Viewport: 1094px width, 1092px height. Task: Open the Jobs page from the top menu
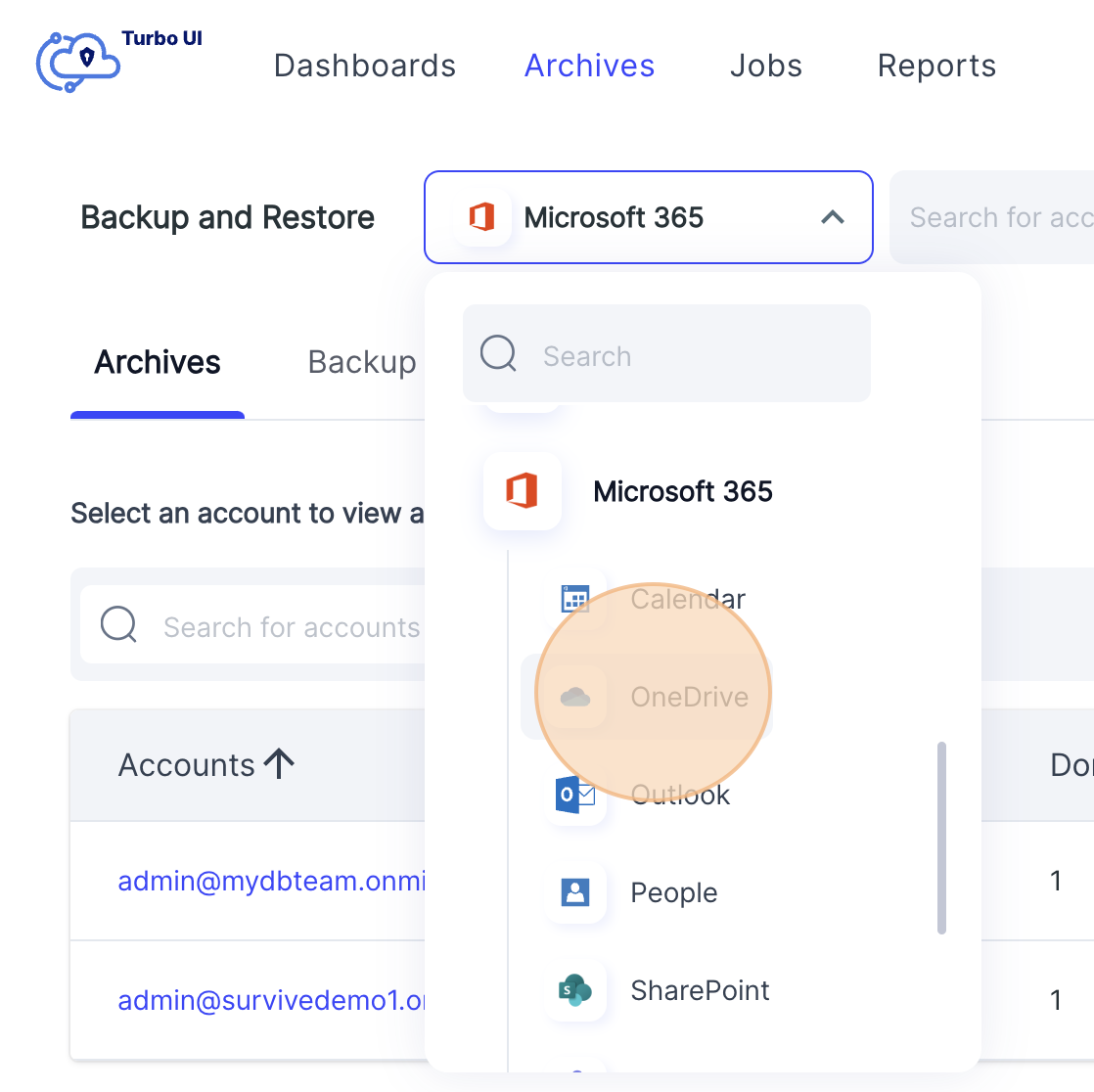(766, 65)
